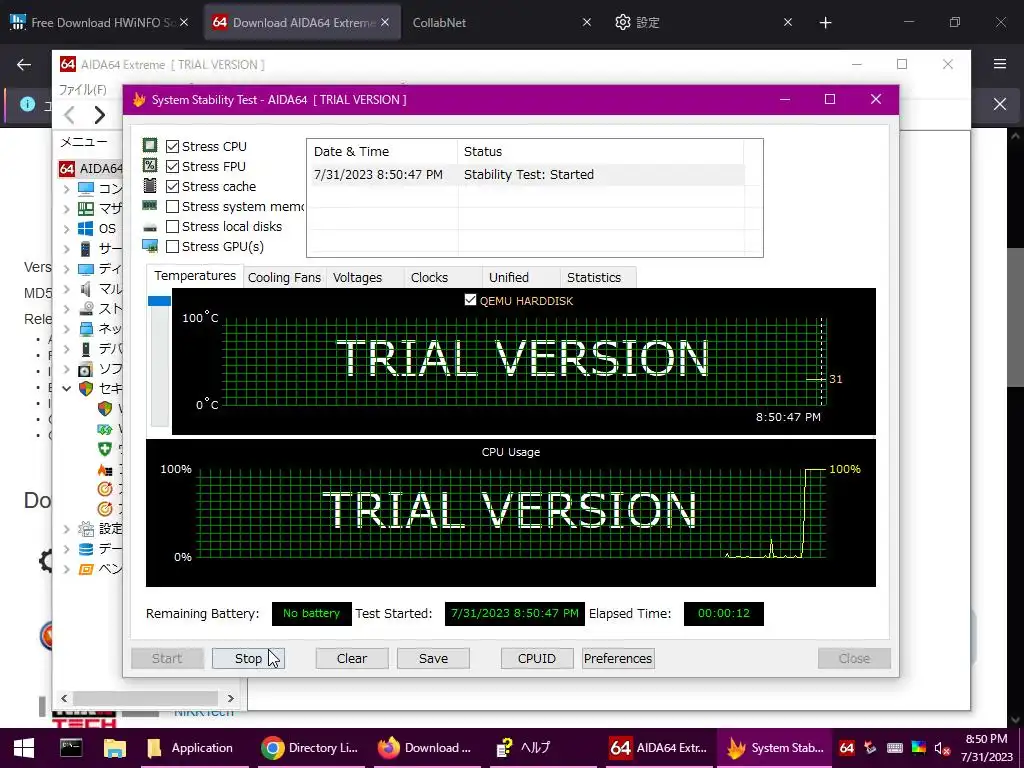1024x768 pixels.
Task: Select the Stability Test: Started log row
Action: pos(528,174)
